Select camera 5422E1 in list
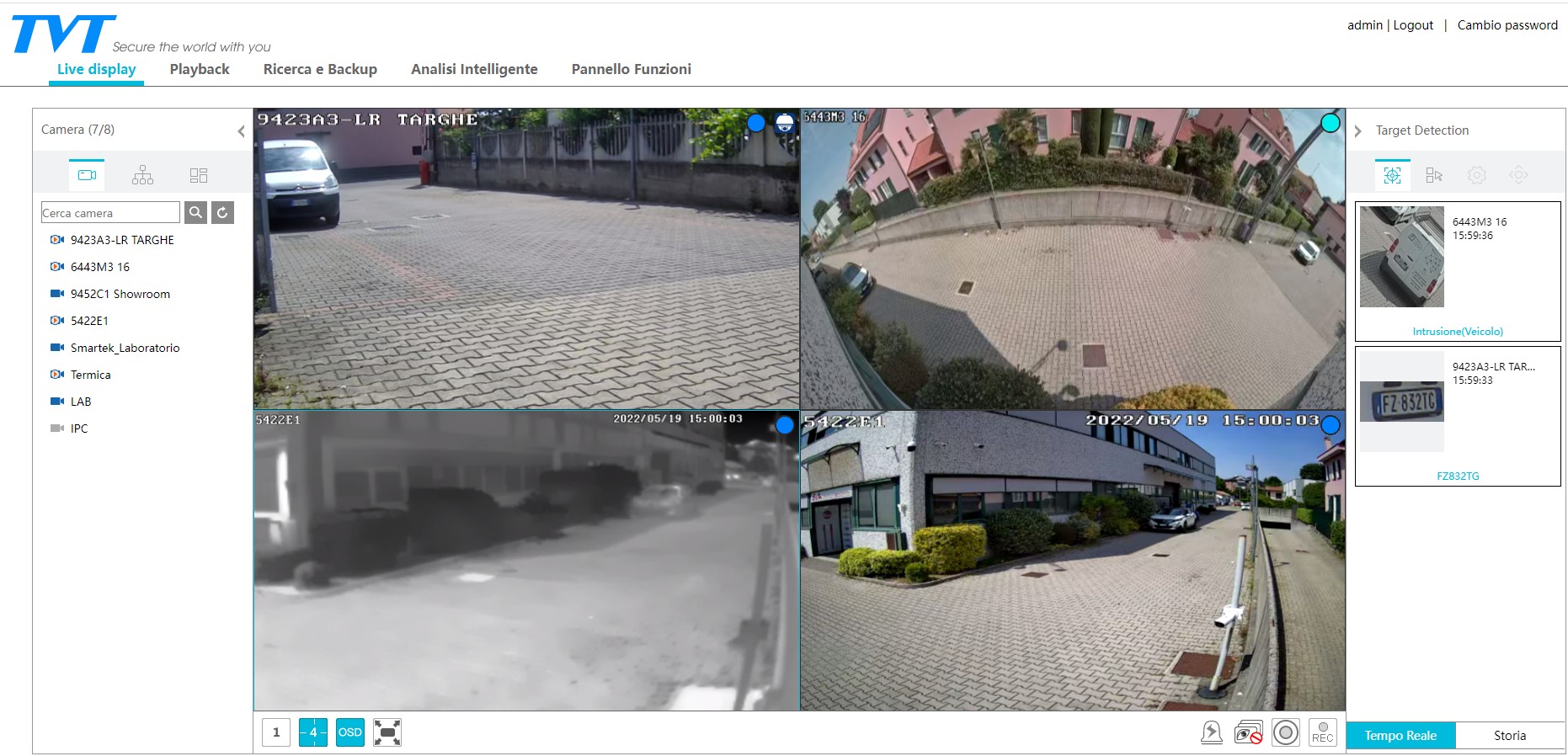 pyautogui.click(x=89, y=321)
